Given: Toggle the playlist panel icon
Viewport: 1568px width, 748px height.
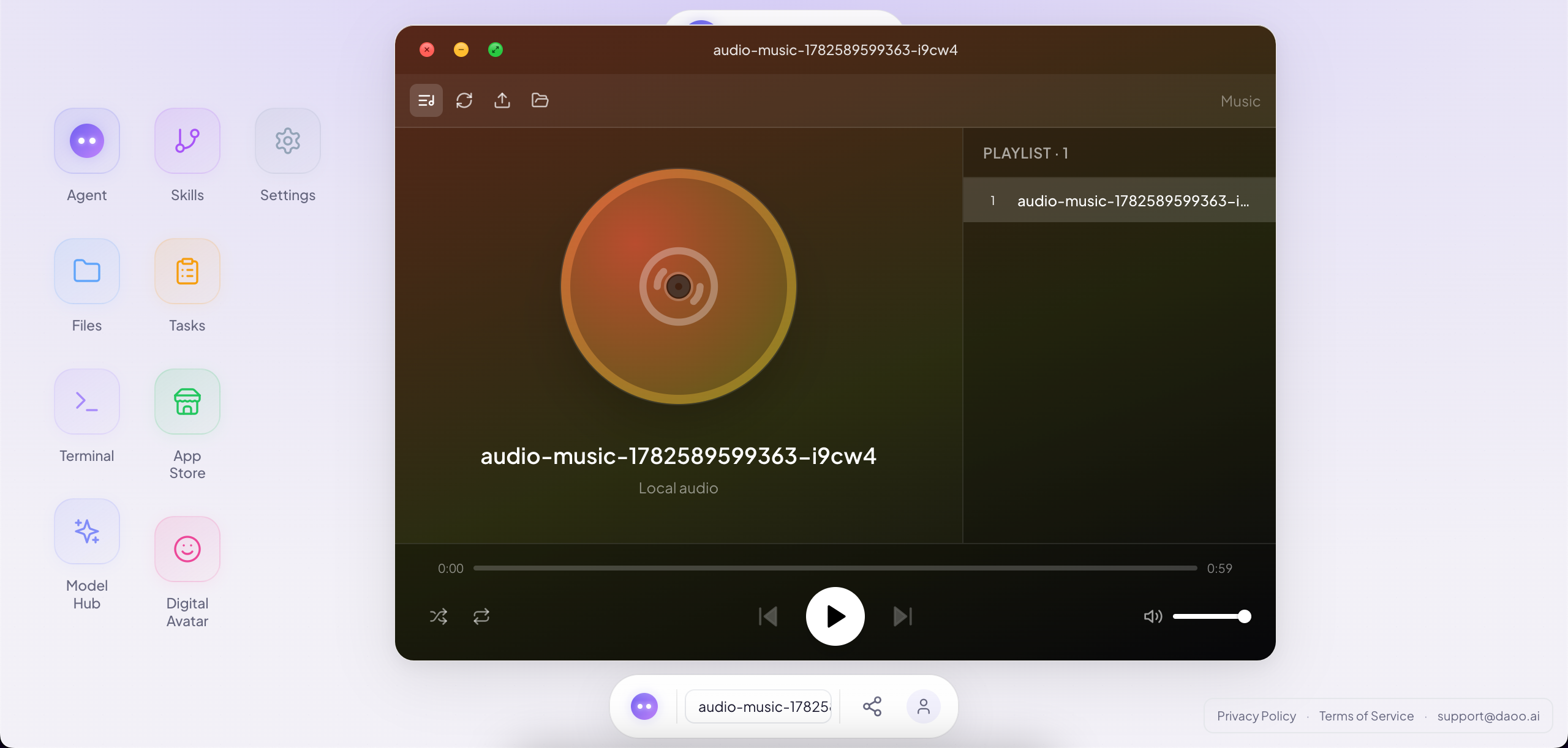Looking at the screenshot, I should pyautogui.click(x=426, y=100).
